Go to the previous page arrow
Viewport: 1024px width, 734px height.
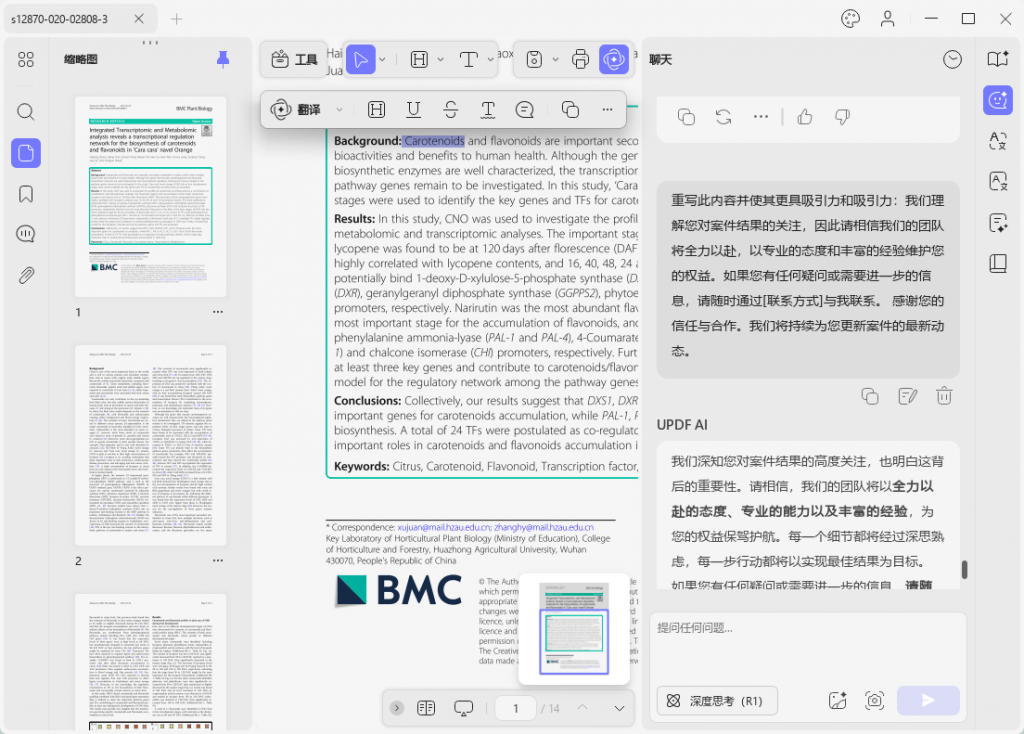[x=583, y=708]
